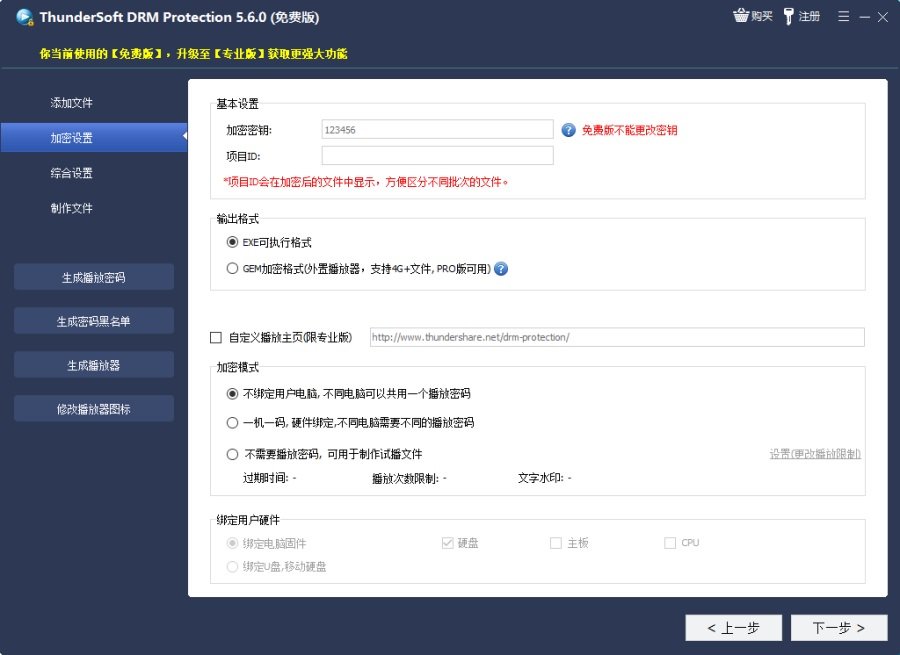This screenshot has width=900, height=655.
Task: Click 免费版不能更改密钥 red notice
Action: click(x=630, y=130)
